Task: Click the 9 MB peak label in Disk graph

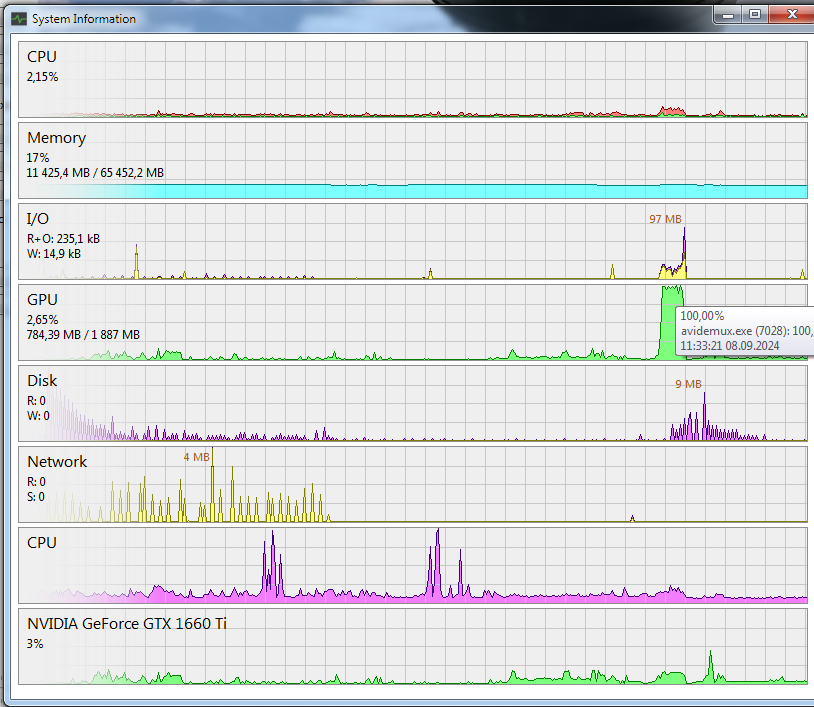Action: [688, 384]
